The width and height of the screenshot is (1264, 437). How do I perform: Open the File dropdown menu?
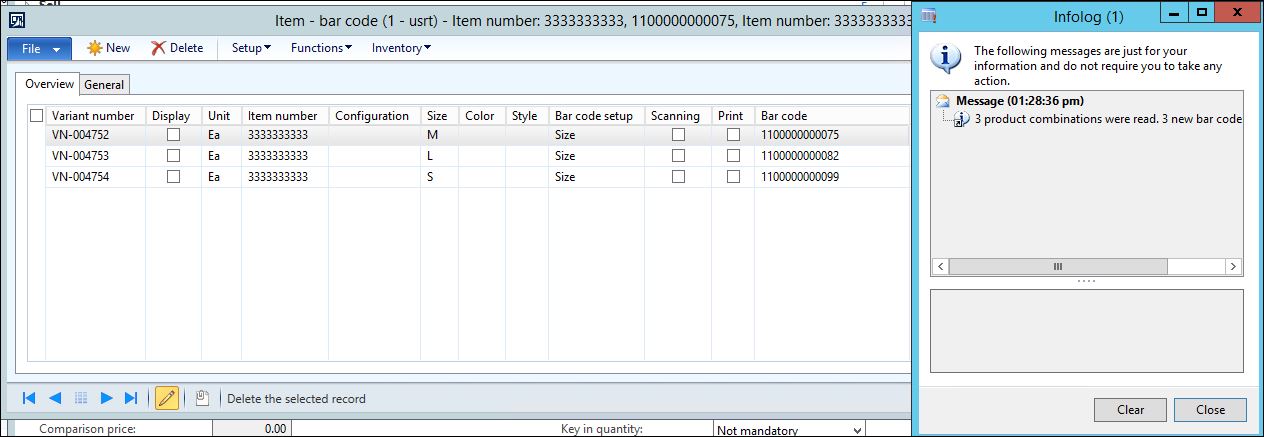[41, 48]
